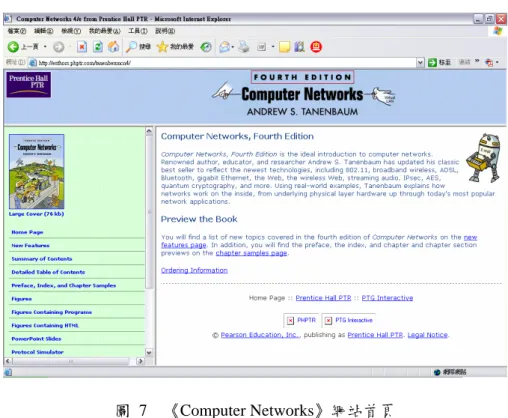Open Figures Containing Programs link
Viewport: 508px width, 418px height.
pyautogui.click(x=52, y=312)
